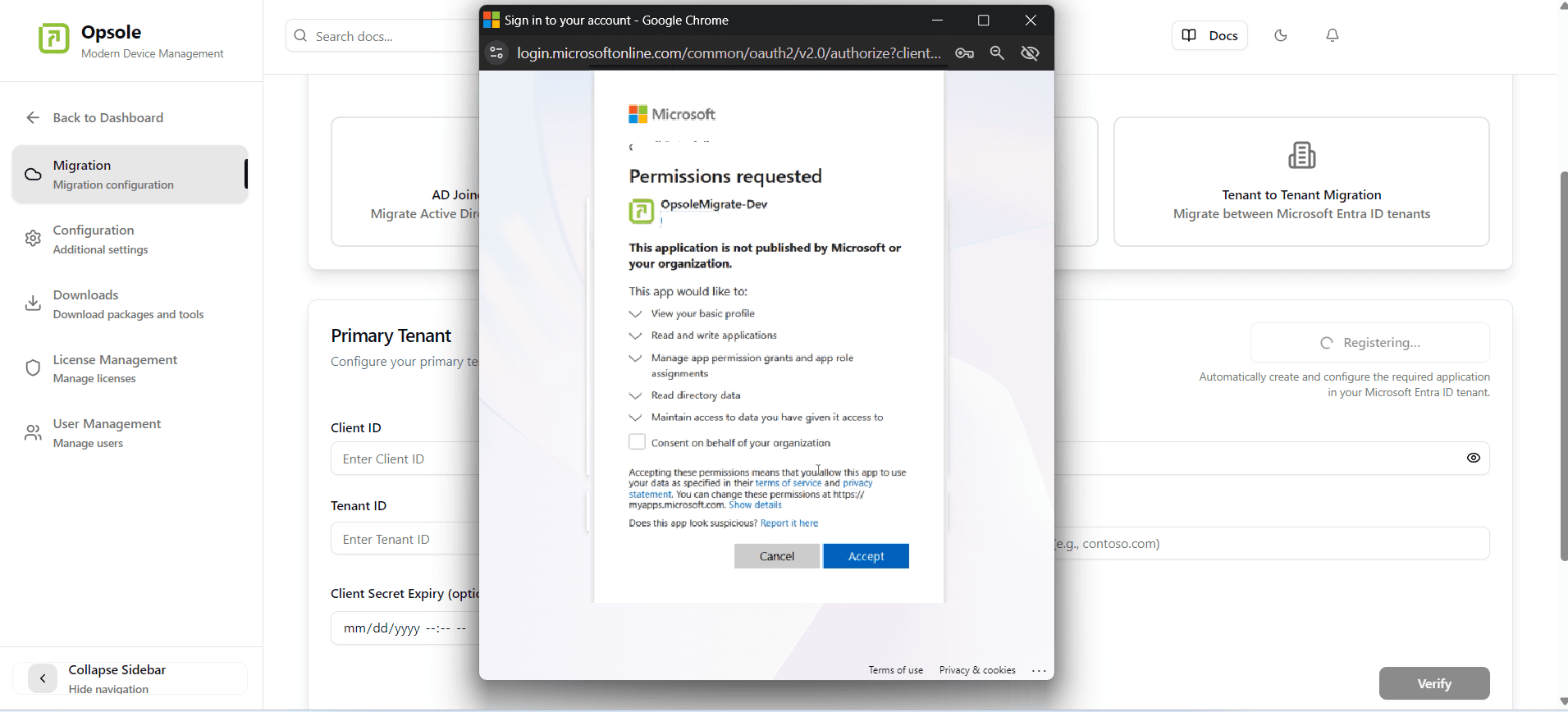Expand Read and write applications permission
Image resolution: width=1568 pixels, height=712 pixels.
point(635,336)
